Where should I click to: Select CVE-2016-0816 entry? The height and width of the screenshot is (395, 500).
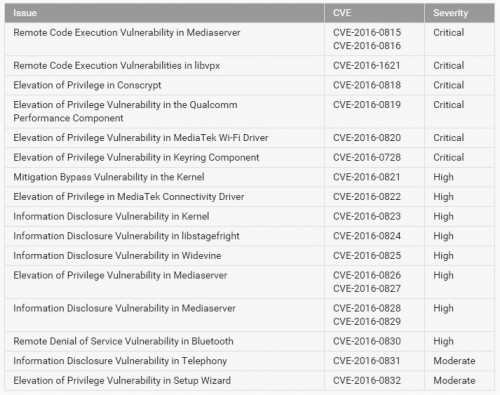[x=367, y=46]
